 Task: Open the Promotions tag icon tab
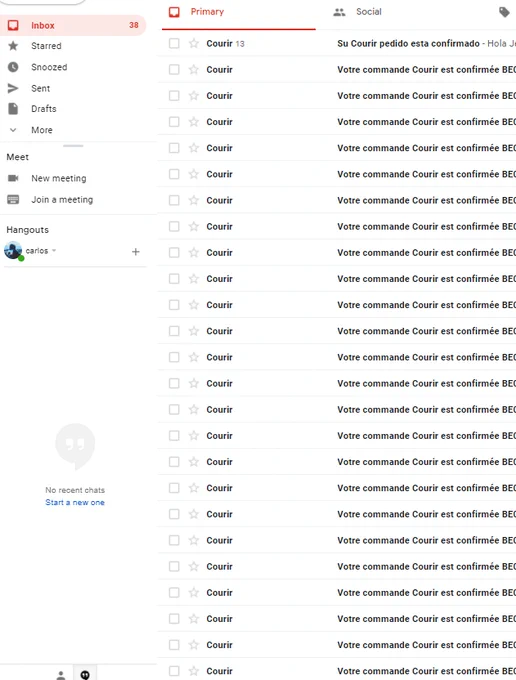click(x=504, y=12)
